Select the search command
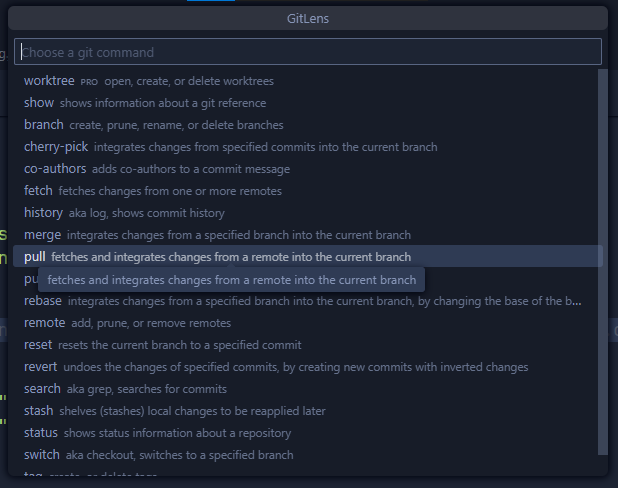The width and height of the screenshot is (618, 488). (x=42, y=389)
